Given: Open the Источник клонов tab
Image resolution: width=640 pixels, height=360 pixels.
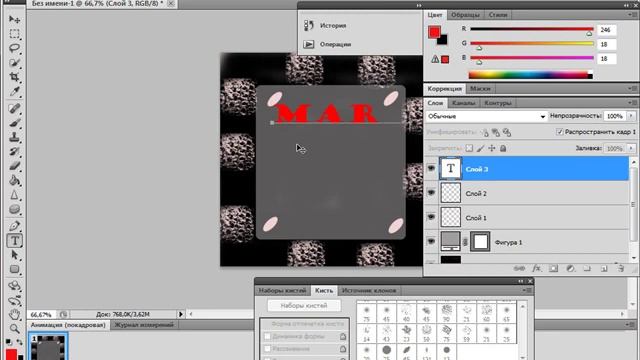Looking at the screenshot, I should [x=369, y=290].
